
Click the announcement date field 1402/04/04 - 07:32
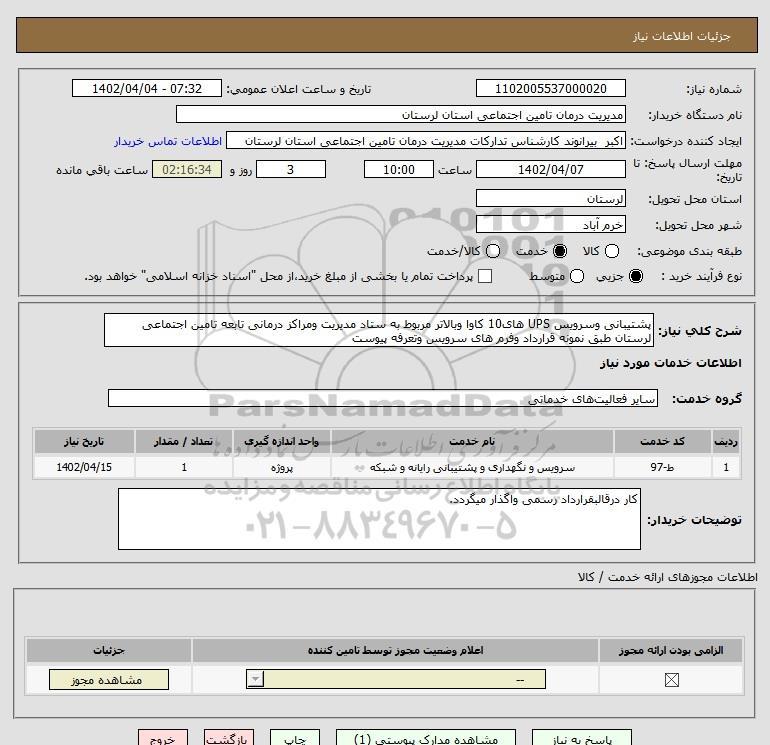146,88
